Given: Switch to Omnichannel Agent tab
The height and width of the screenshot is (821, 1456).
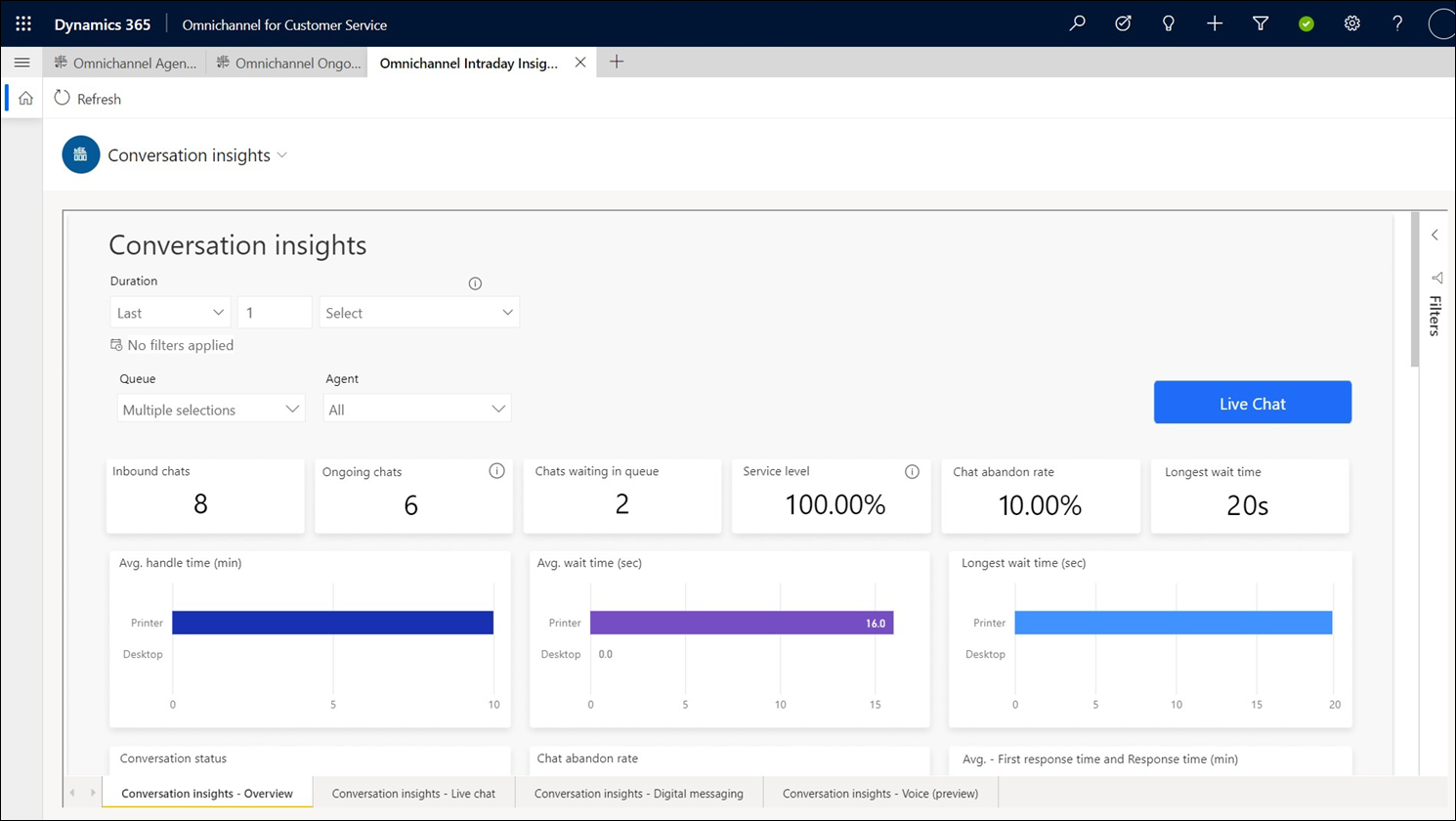Looking at the screenshot, I should (125, 63).
